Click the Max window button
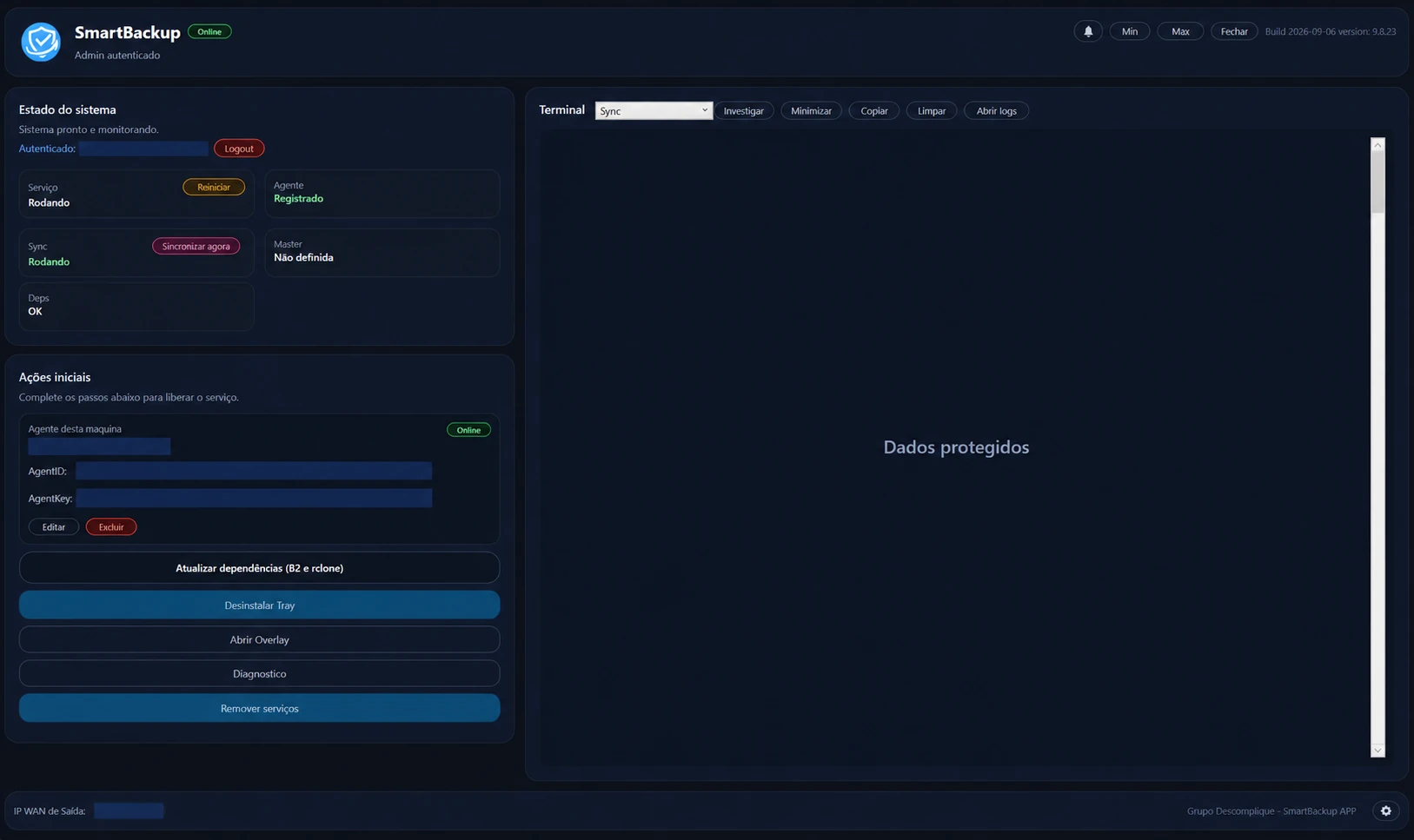The width and height of the screenshot is (1414, 840). click(x=1180, y=31)
